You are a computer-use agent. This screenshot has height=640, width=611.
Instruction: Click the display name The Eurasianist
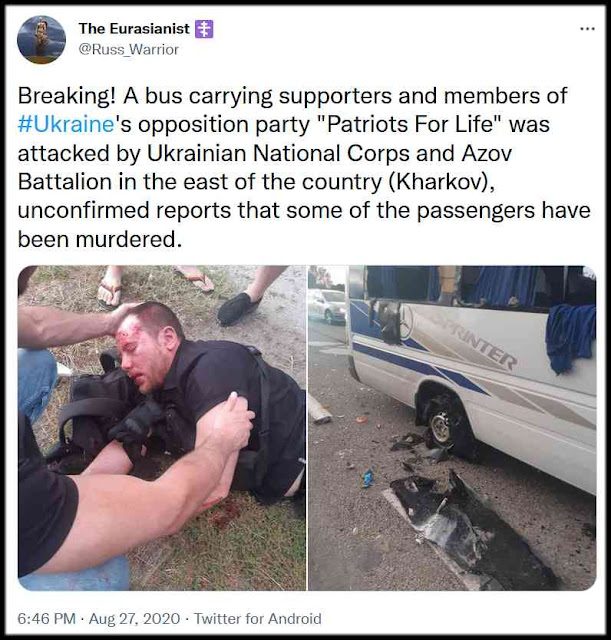point(134,29)
